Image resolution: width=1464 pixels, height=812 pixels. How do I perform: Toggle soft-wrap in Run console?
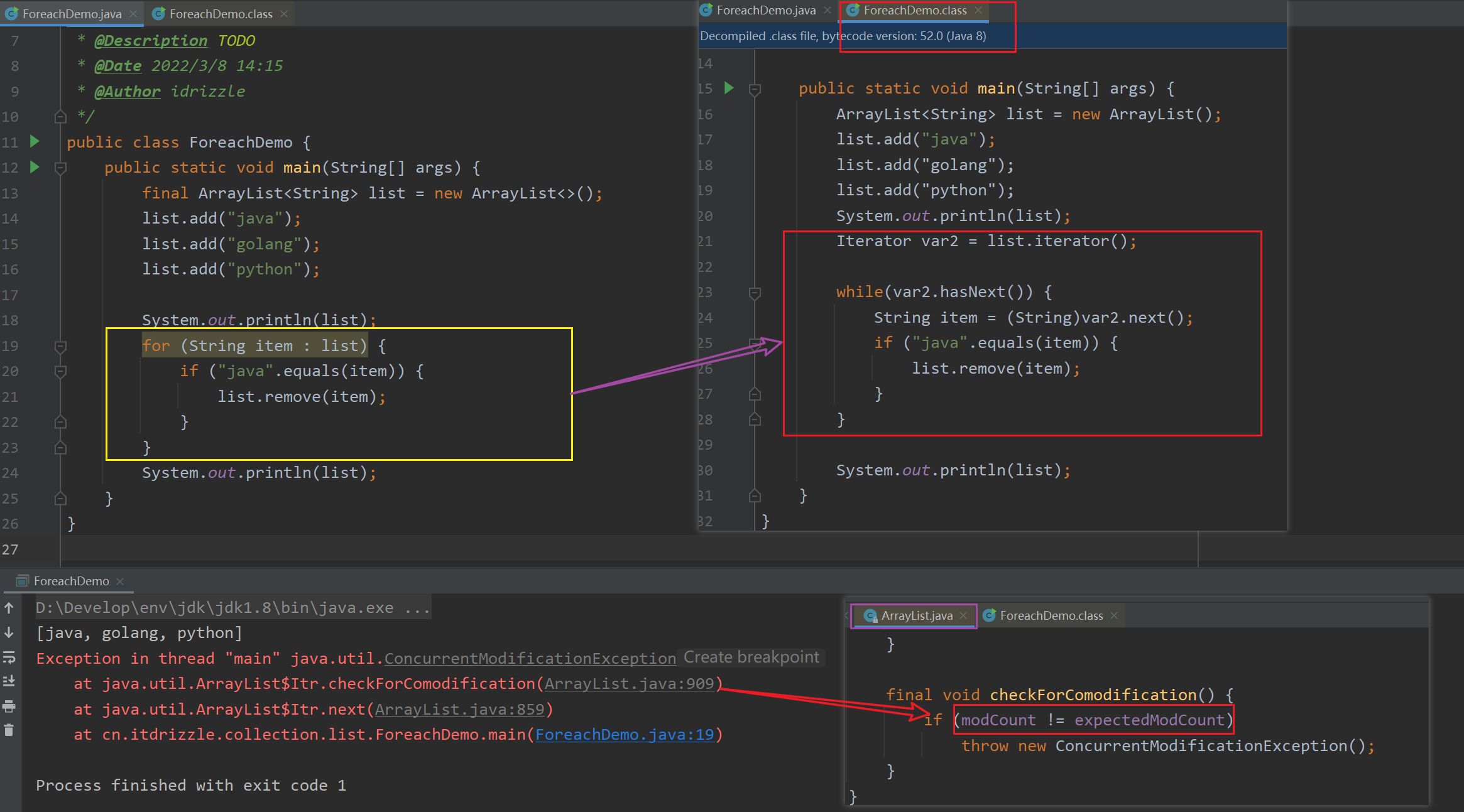pos(9,658)
